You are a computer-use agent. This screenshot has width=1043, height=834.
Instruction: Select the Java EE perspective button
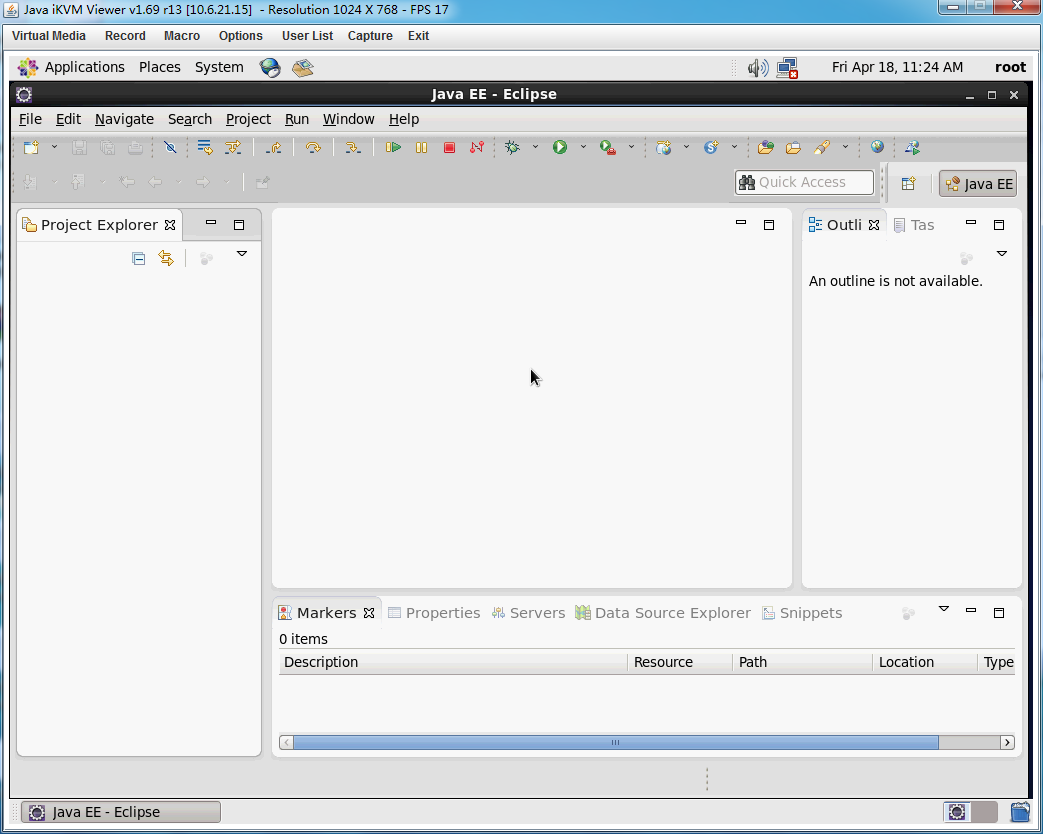pyautogui.click(x=978, y=184)
